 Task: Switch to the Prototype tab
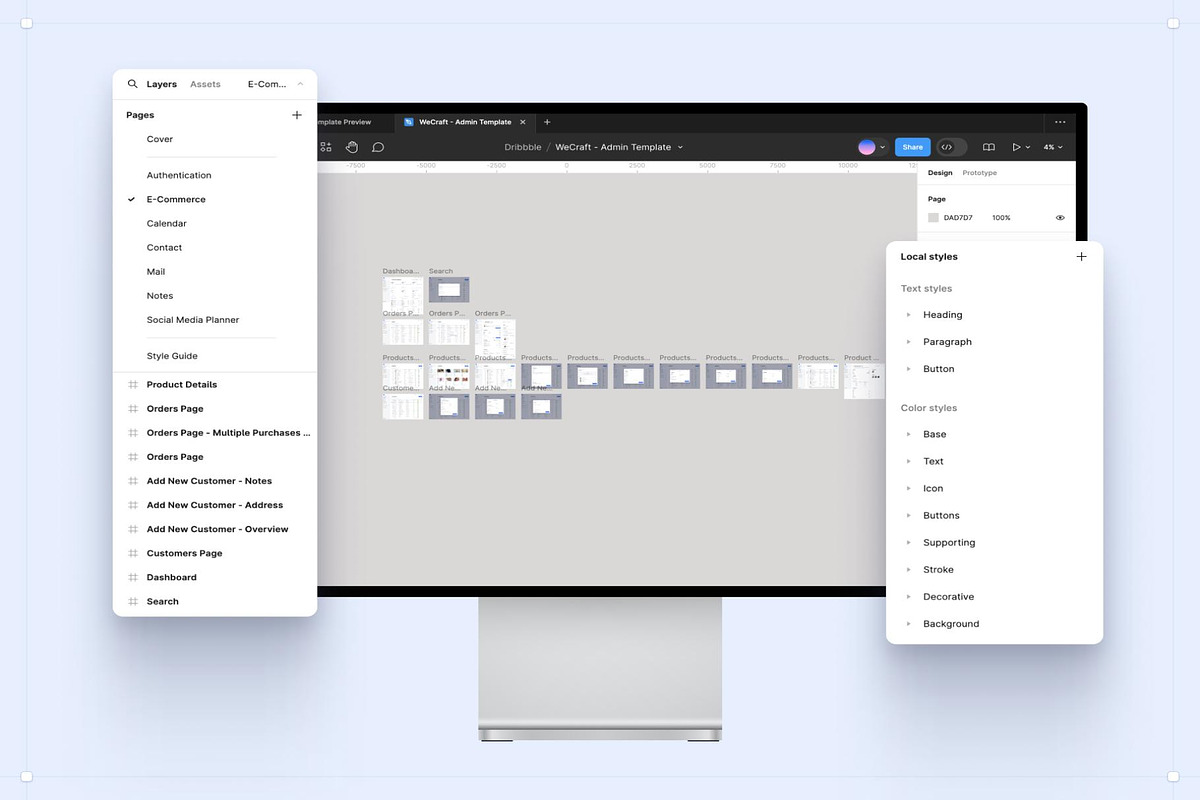click(x=980, y=173)
